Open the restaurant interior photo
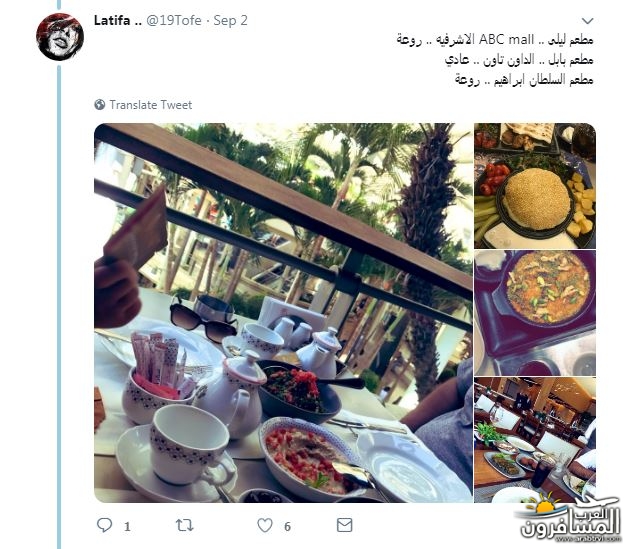628x549 pixels. 535,440
